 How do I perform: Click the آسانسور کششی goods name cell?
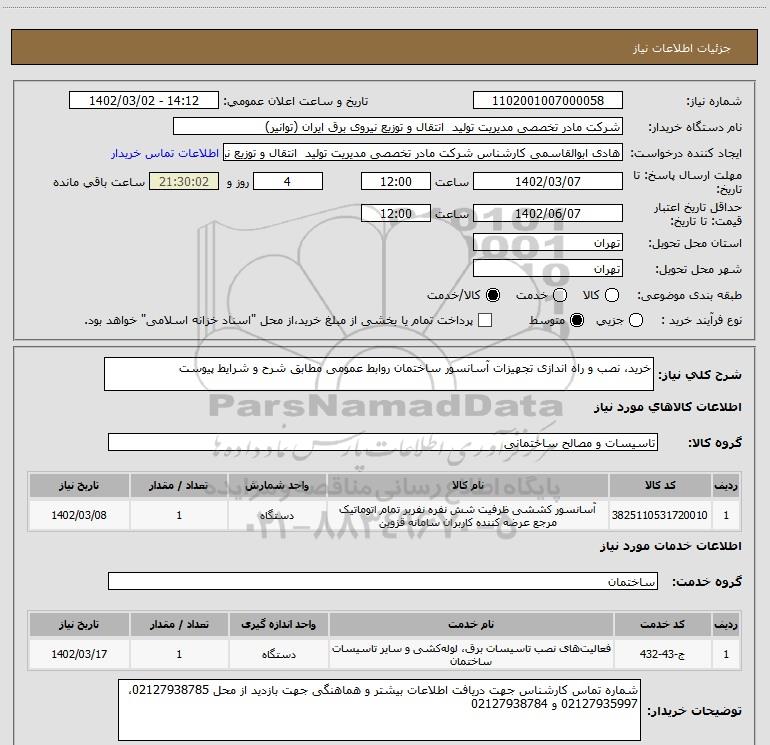pyautogui.click(x=468, y=516)
